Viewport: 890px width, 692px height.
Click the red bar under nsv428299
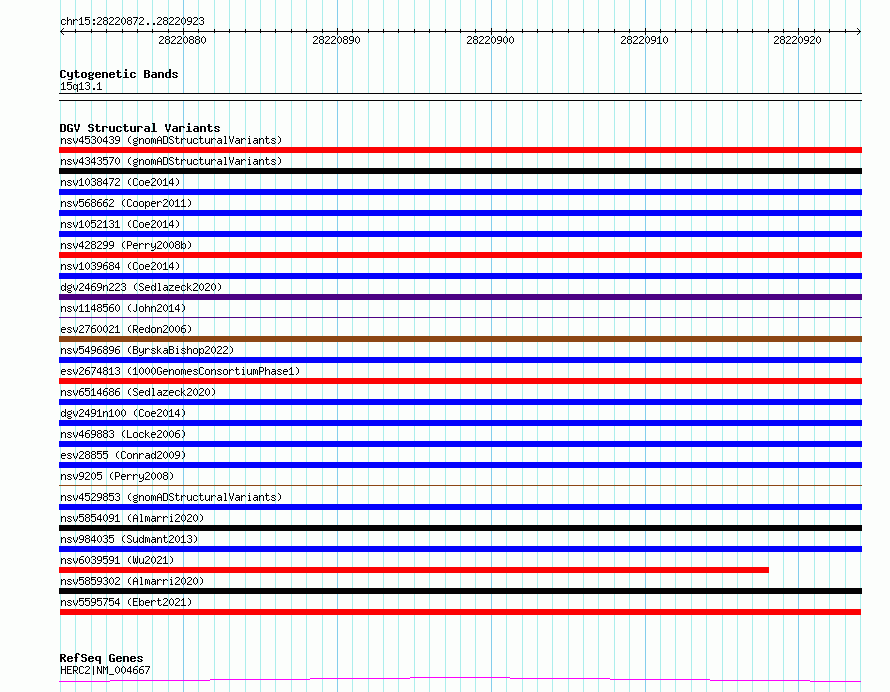460,255
